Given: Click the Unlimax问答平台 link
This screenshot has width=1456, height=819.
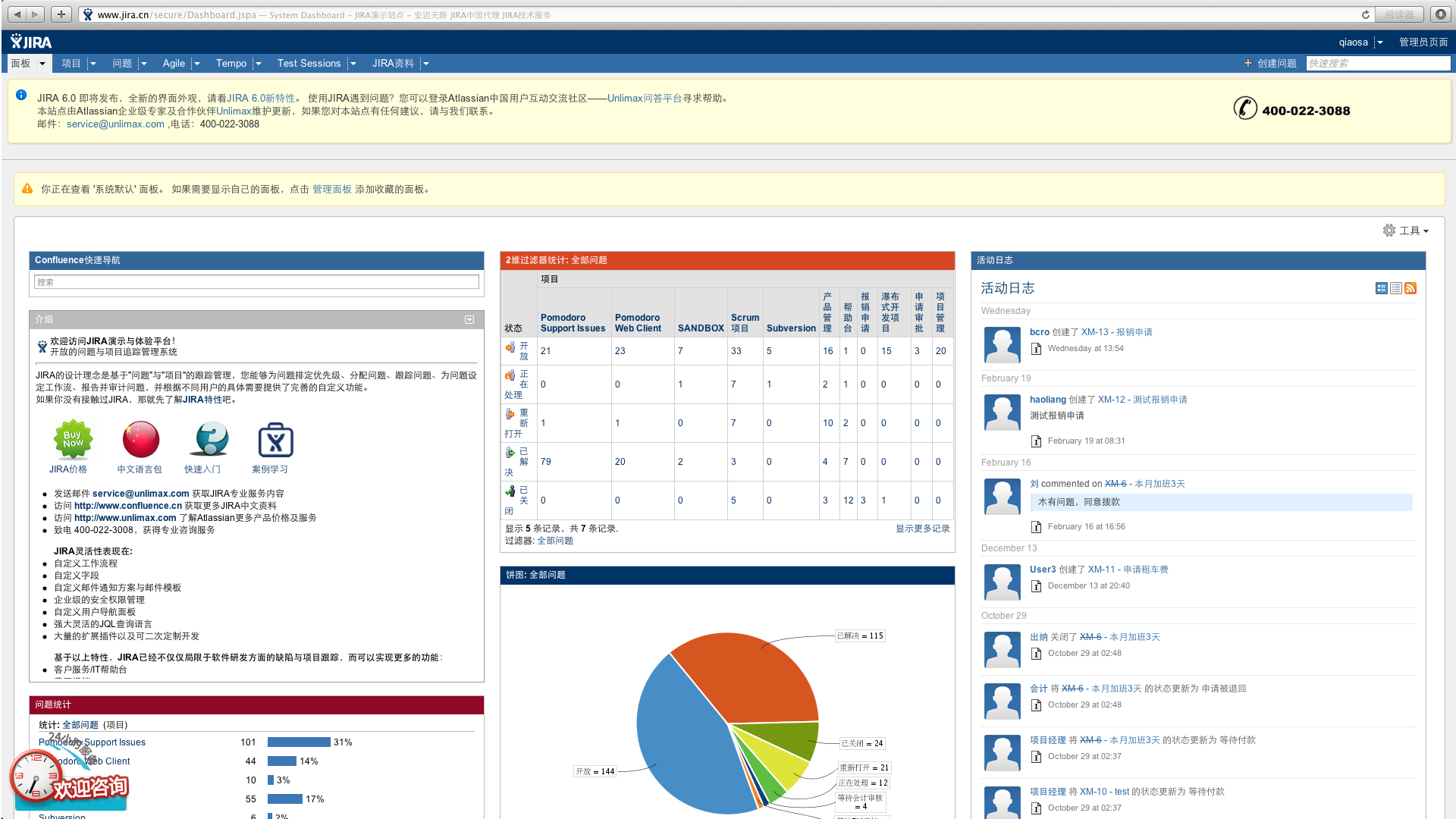Looking at the screenshot, I should coord(645,99).
